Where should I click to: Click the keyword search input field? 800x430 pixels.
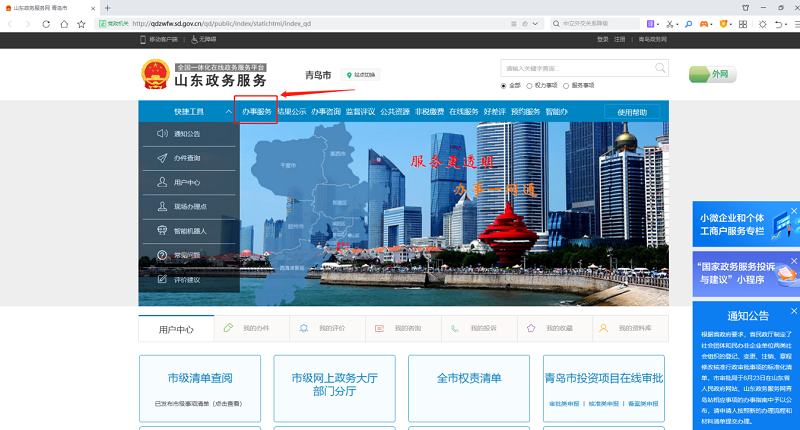(577, 68)
